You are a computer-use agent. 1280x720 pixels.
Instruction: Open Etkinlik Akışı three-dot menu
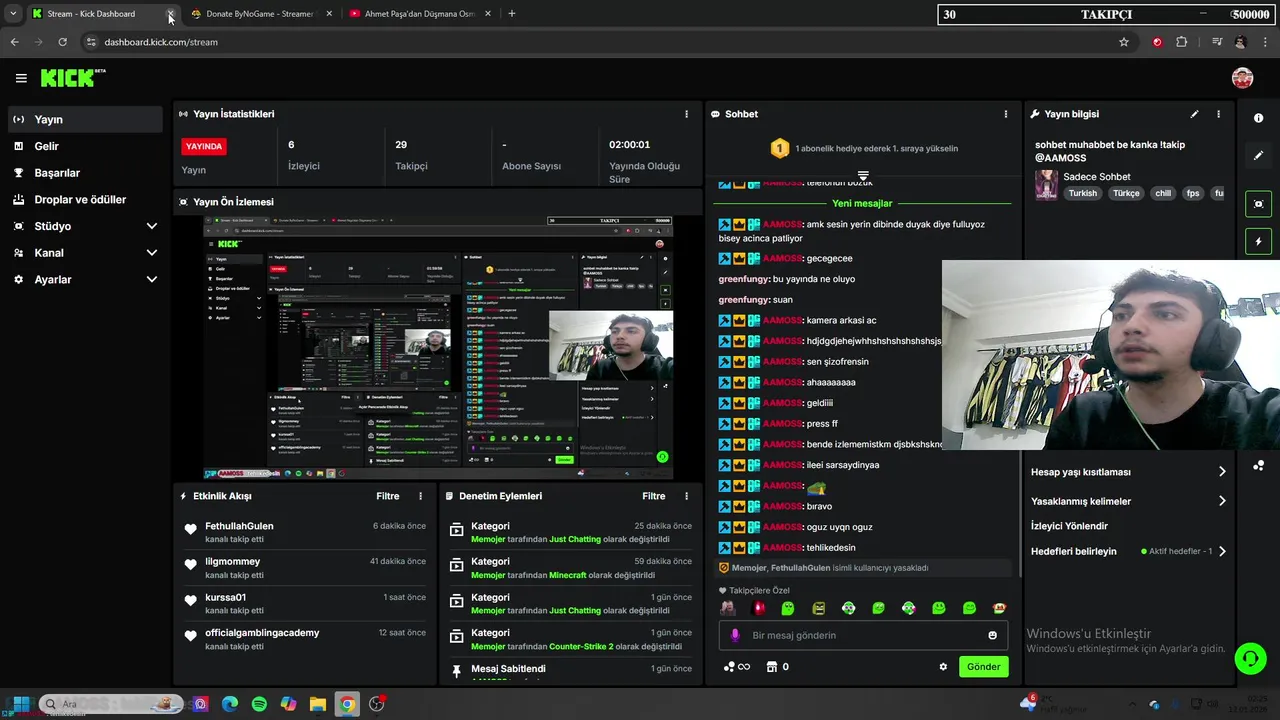pyautogui.click(x=420, y=496)
